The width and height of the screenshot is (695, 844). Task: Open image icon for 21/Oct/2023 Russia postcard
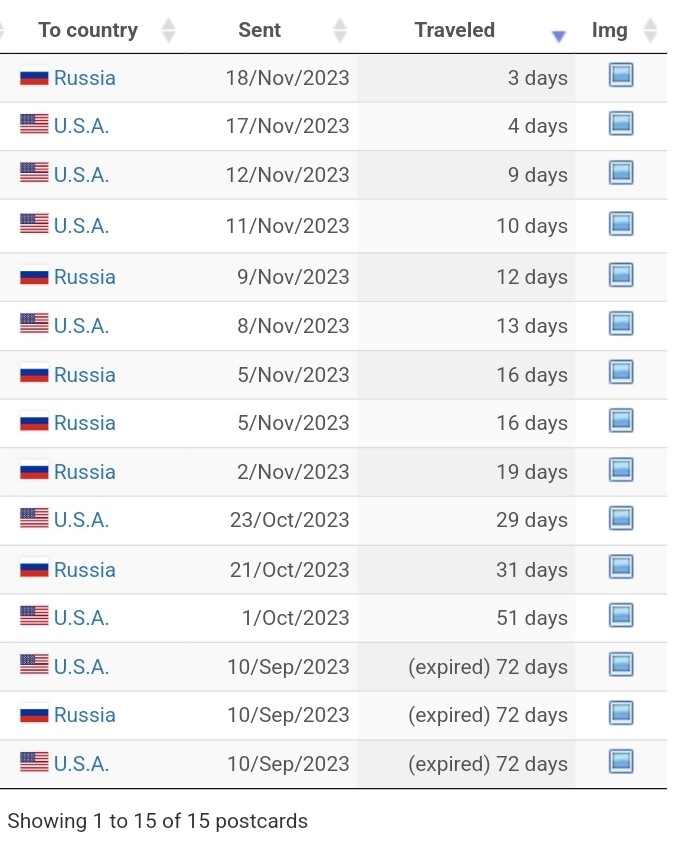(x=621, y=567)
